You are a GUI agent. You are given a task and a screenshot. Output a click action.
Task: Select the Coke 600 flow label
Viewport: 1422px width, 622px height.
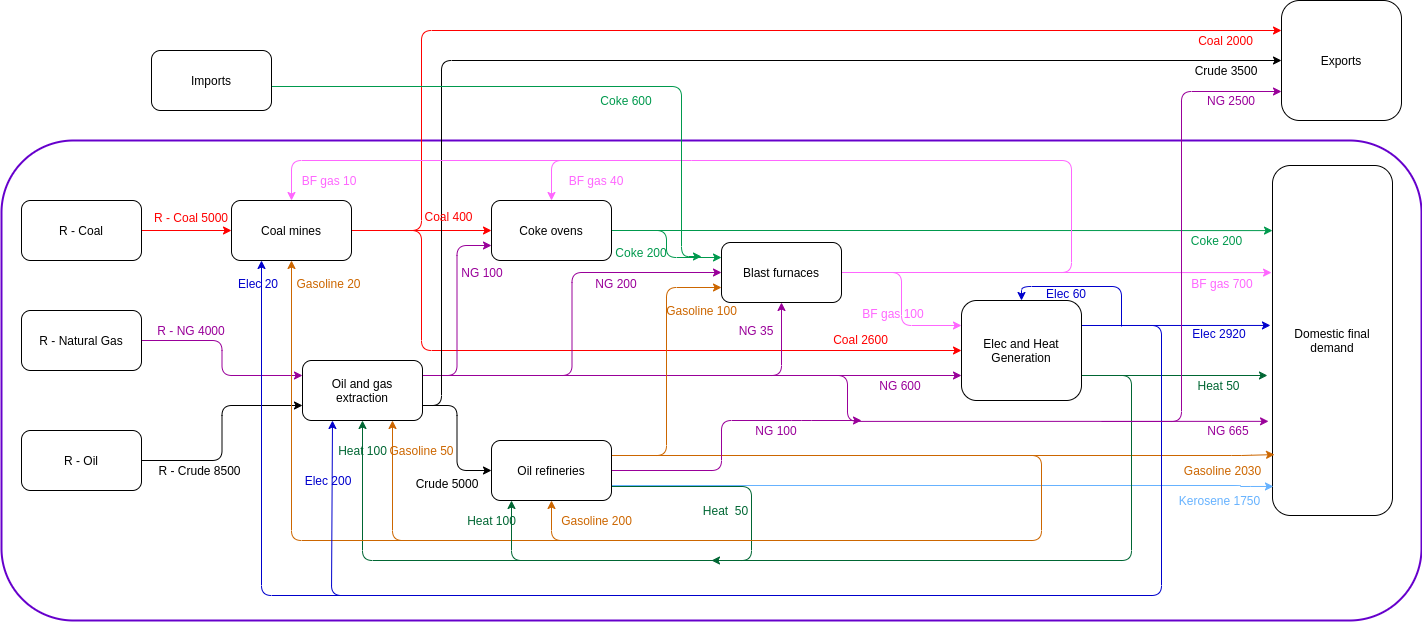coord(625,101)
